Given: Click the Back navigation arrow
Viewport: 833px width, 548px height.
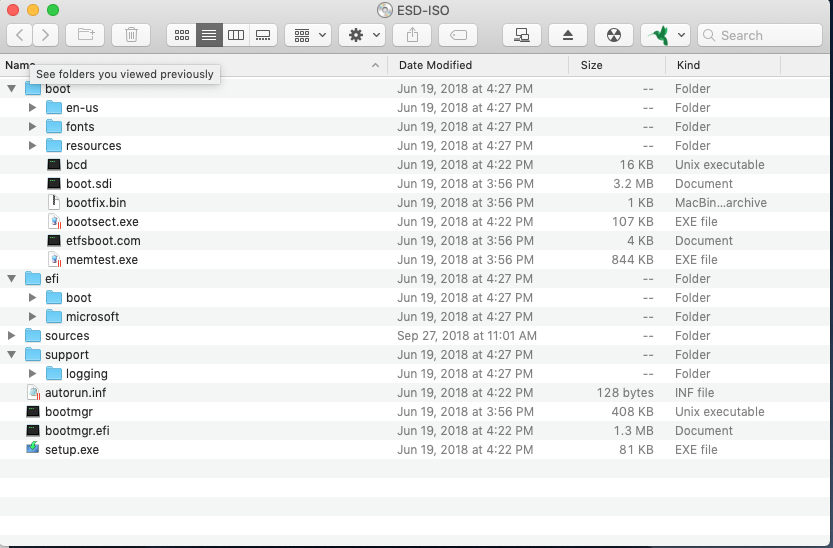Looking at the screenshot, I should pos(20,35).
